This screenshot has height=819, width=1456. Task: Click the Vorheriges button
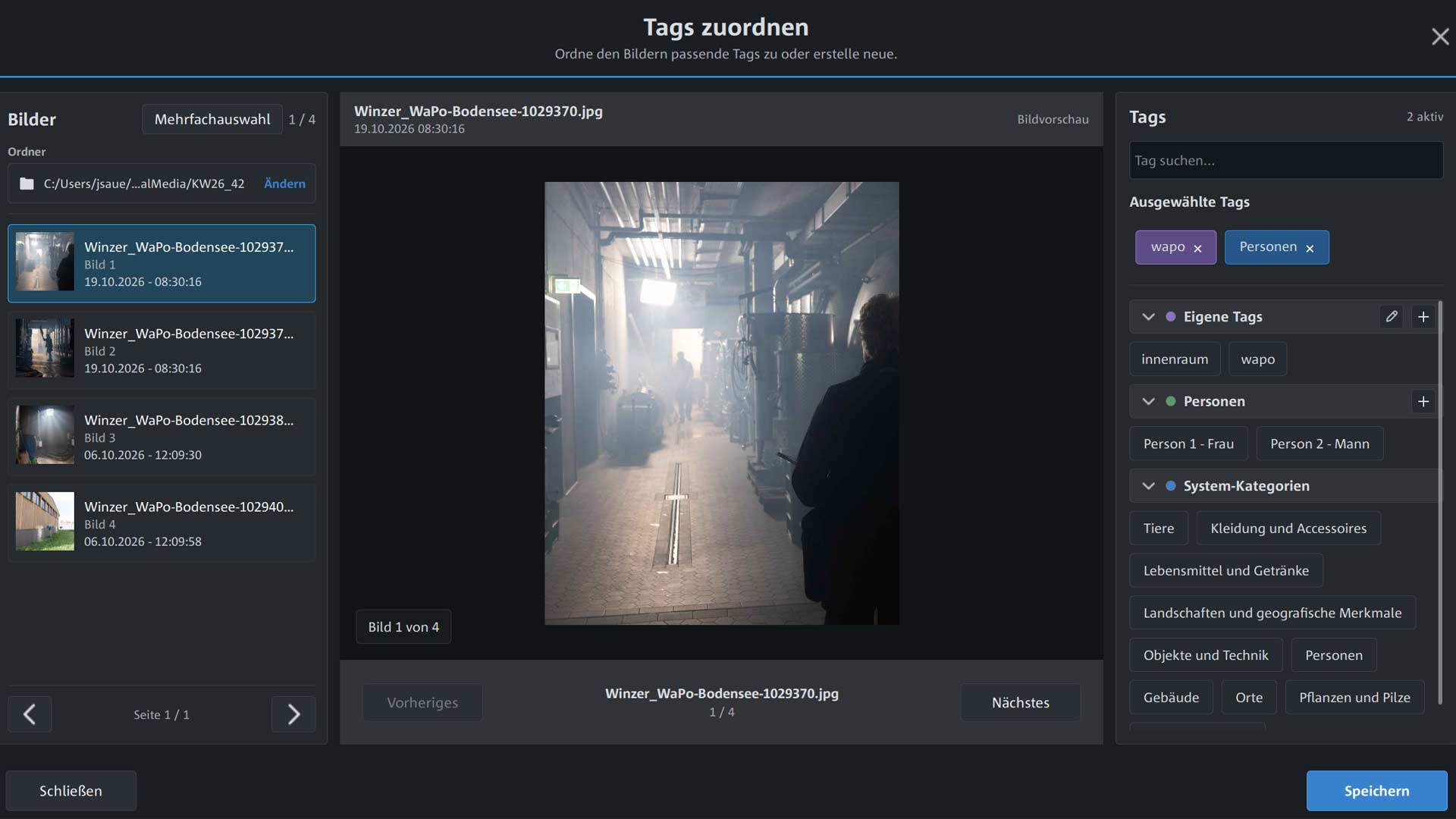coord(422,702)
